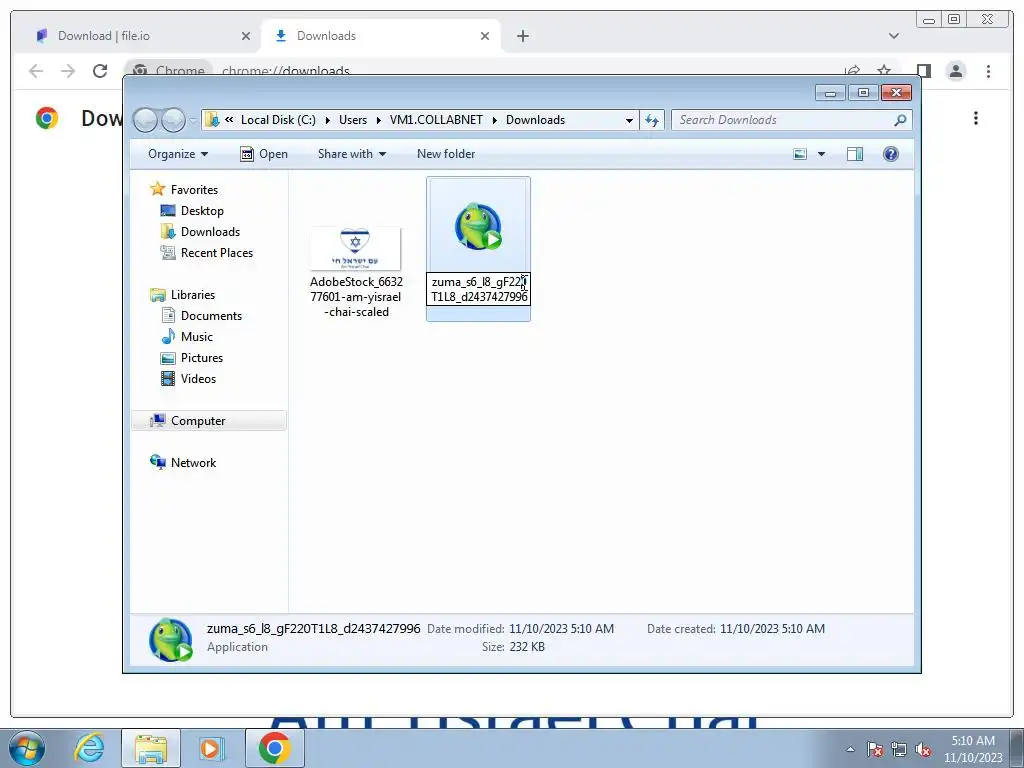Close the Downloads Chrome tab

click(485, 36)
